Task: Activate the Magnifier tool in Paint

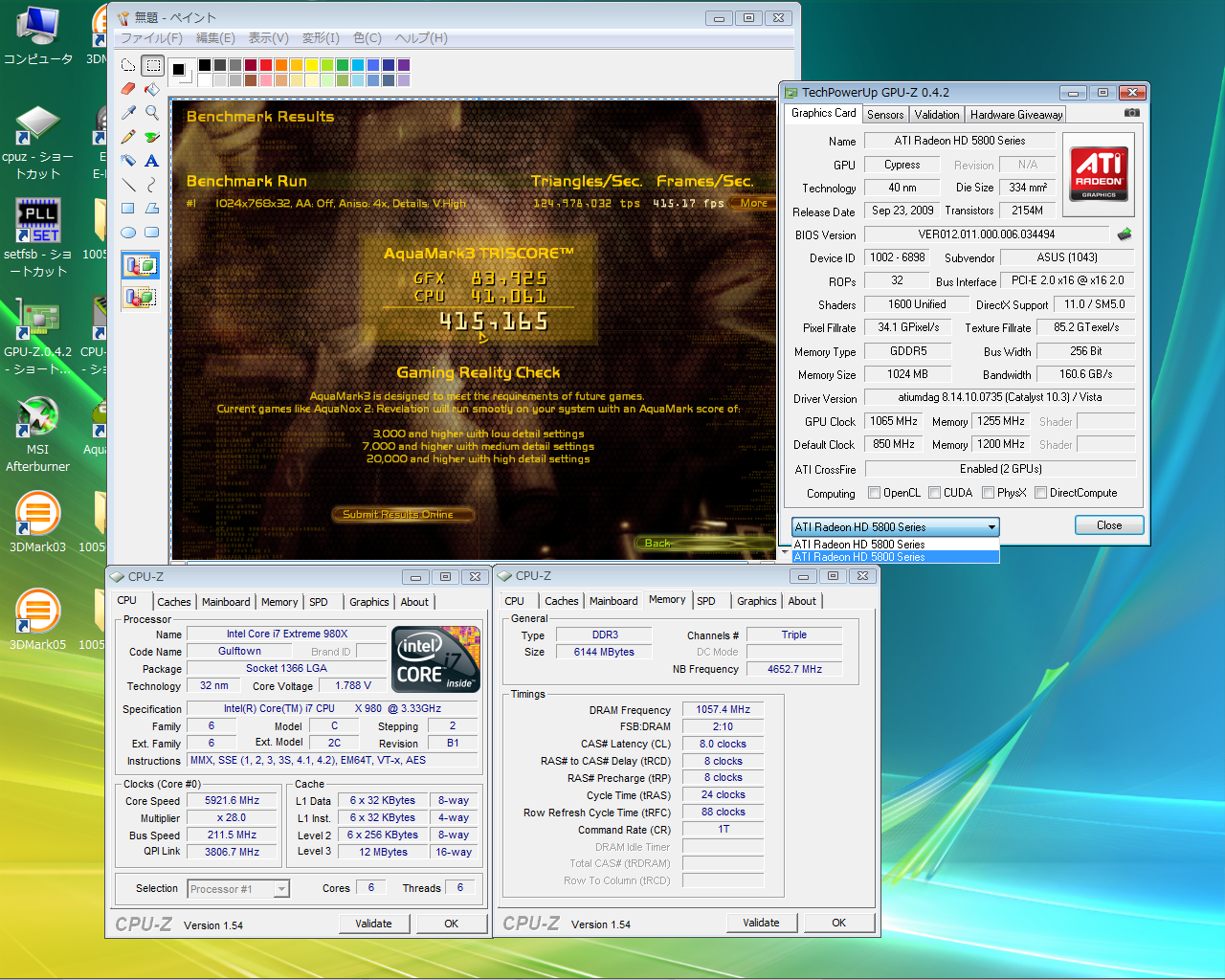Action: (152, 113)
